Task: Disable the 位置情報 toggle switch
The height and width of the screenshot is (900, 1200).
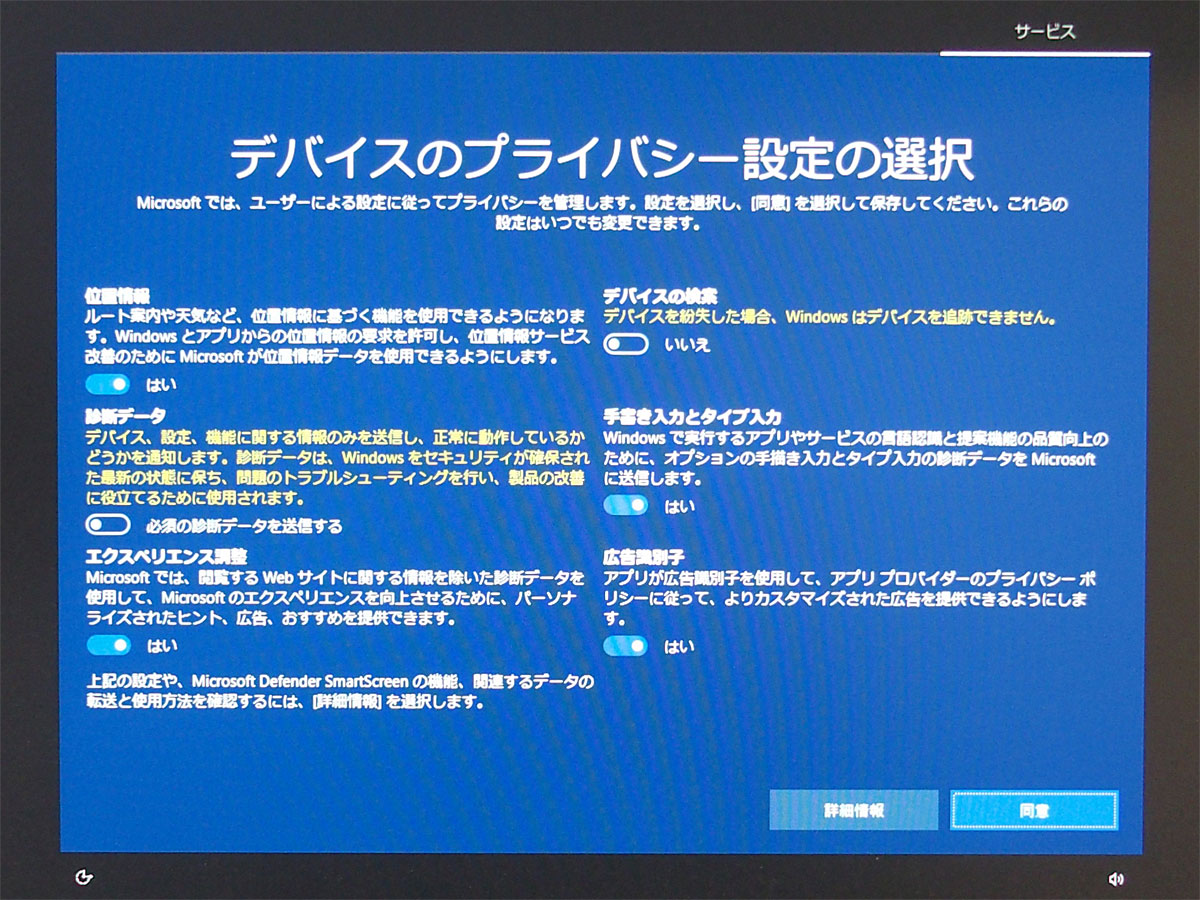Action: [x=108, y=385]
